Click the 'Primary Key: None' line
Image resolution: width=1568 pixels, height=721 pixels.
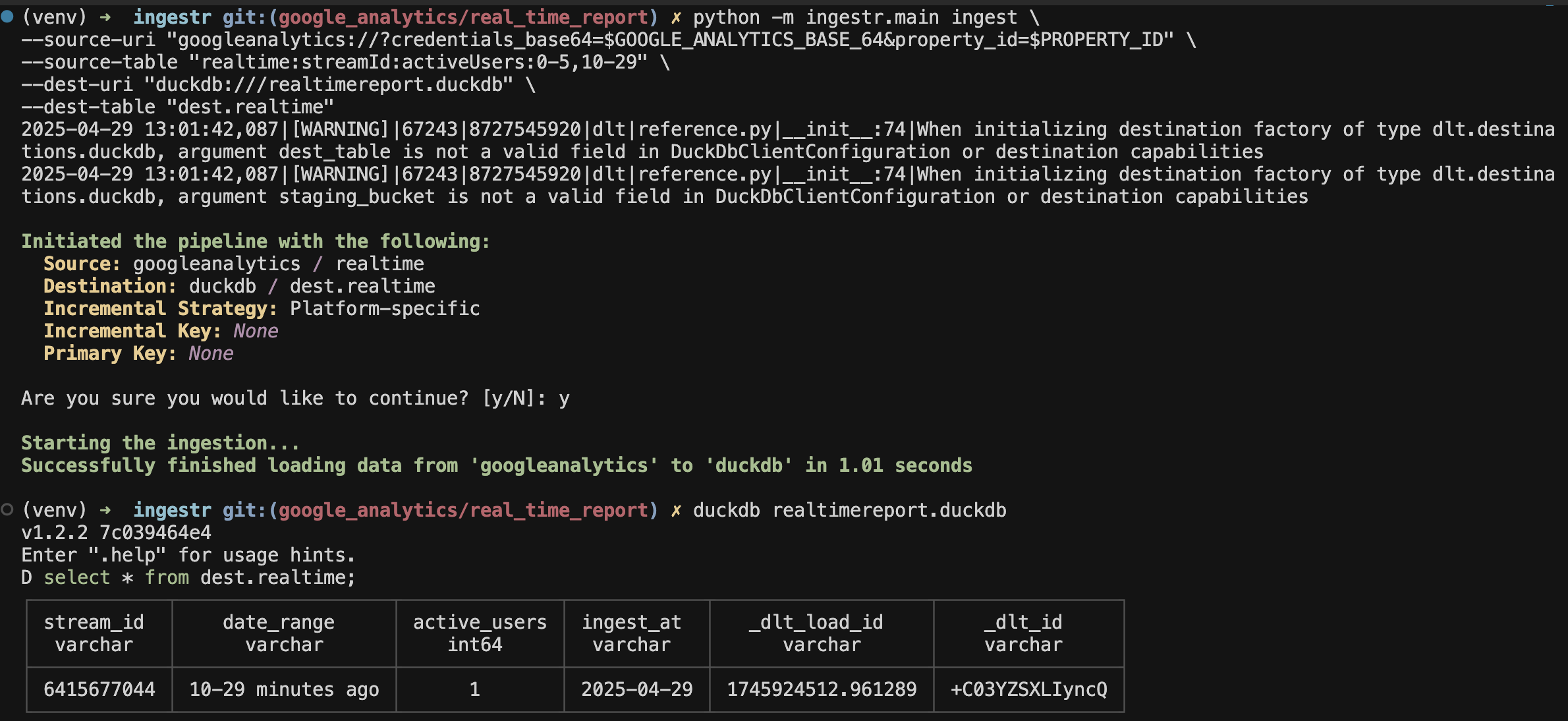pyautogui.click(x=138, y=353)
